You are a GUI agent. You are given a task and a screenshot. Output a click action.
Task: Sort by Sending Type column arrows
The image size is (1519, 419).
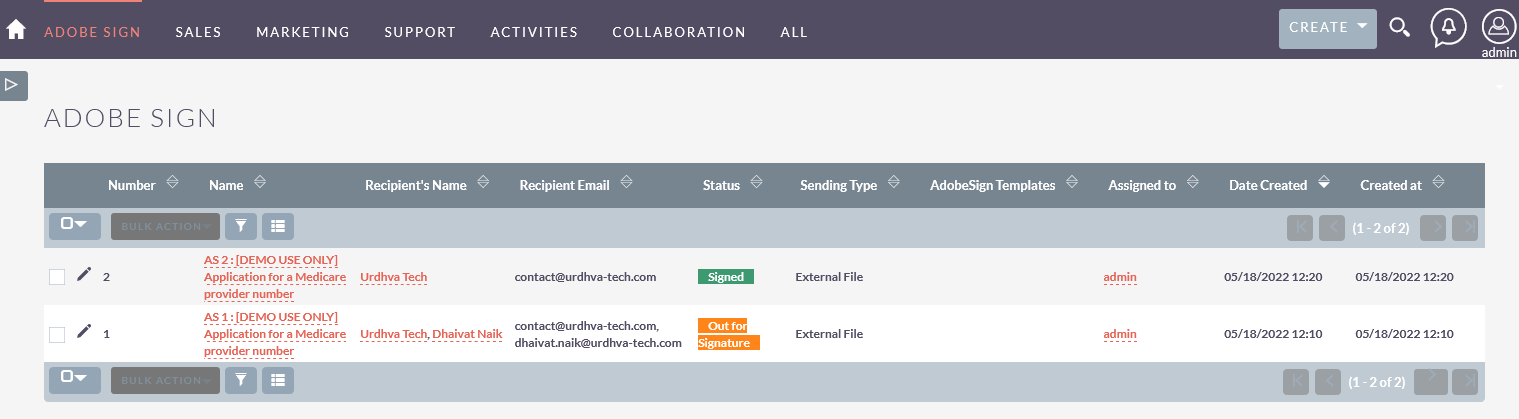[893, 183]
